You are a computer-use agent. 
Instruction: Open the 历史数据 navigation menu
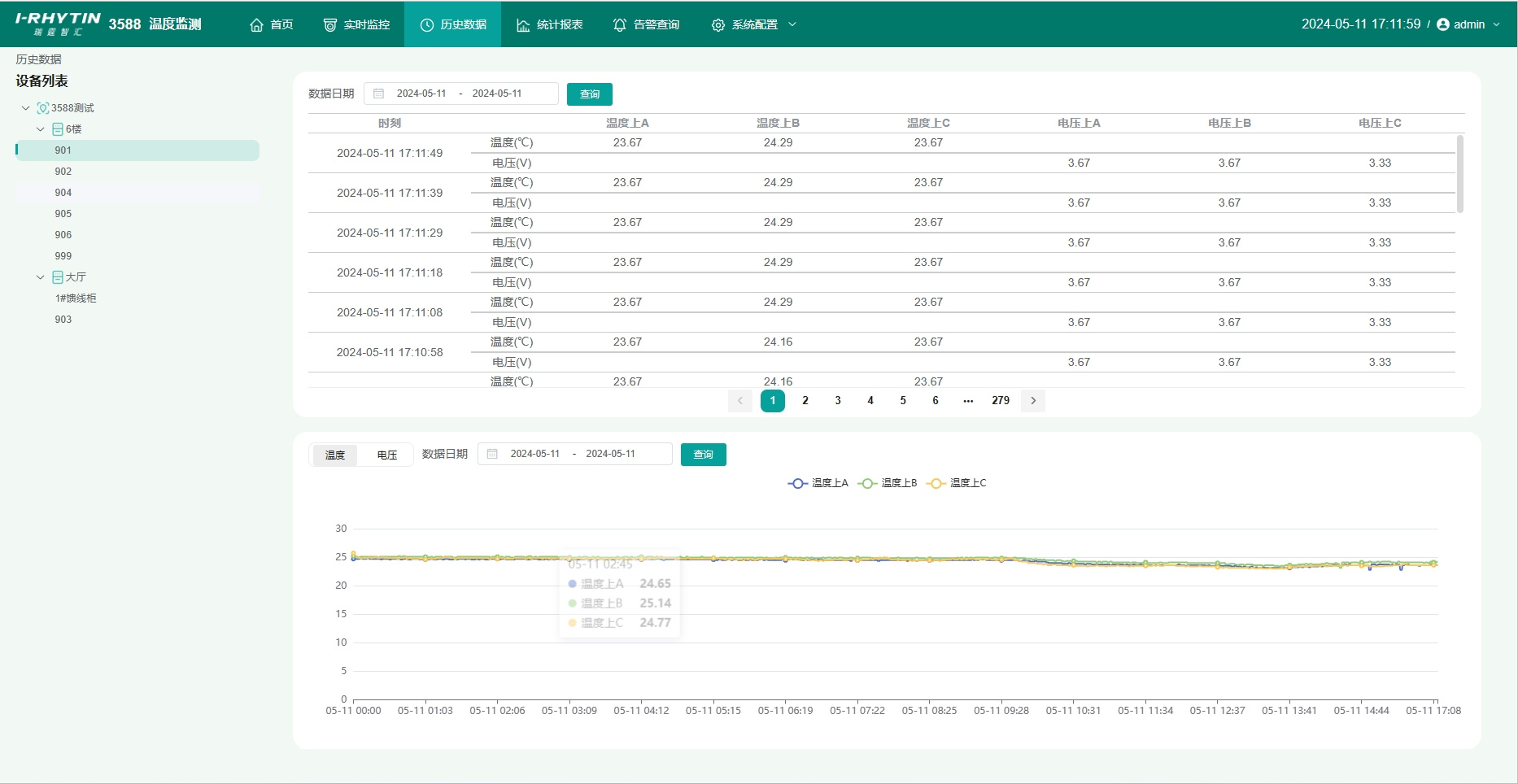point(453,24)
